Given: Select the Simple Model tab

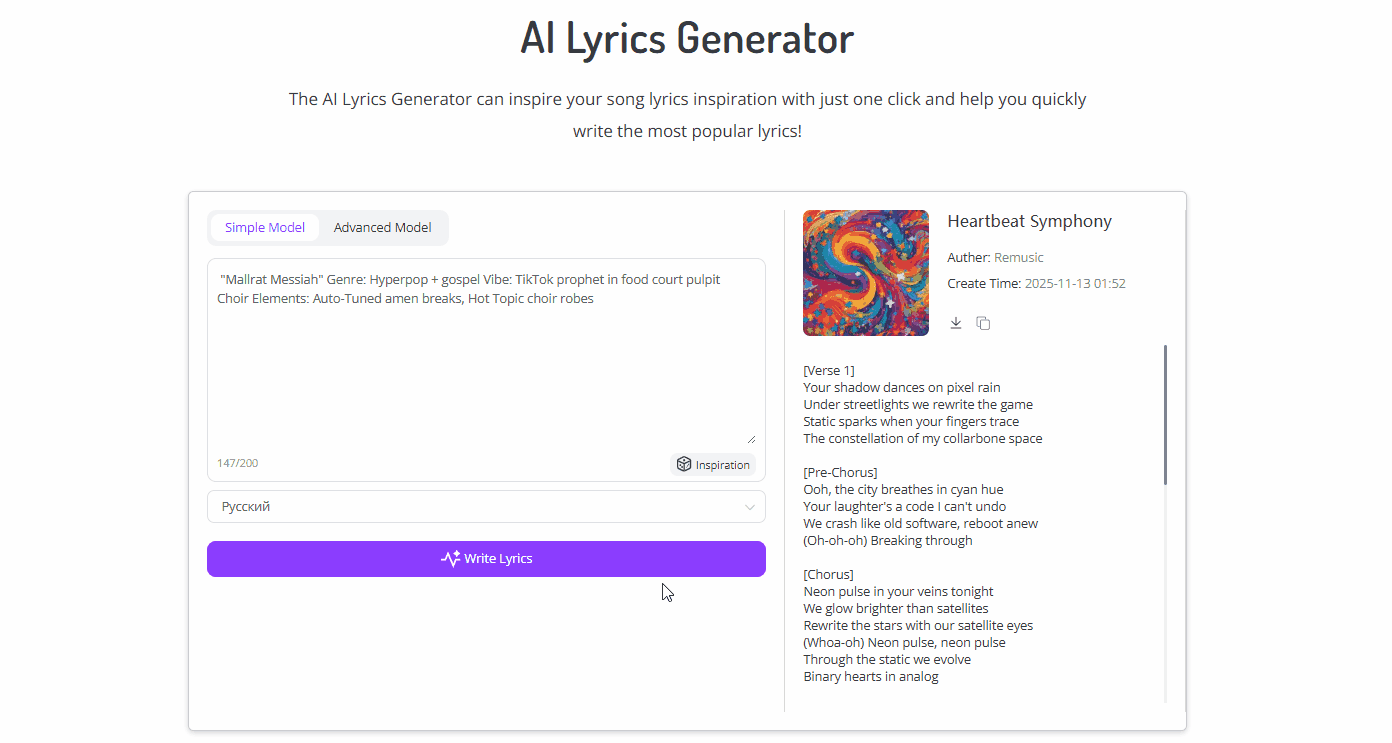Looking at the screenshot, I should (265, 227).
